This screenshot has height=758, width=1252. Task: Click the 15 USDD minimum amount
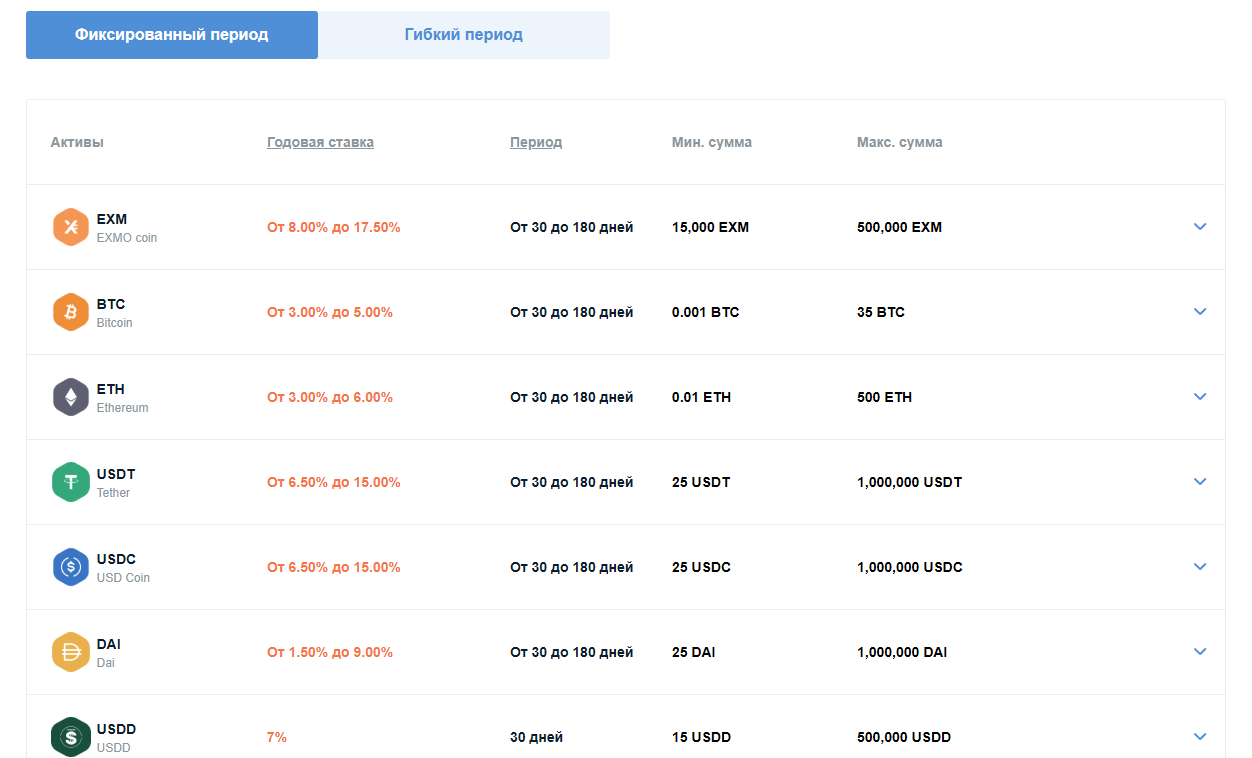[x=701, y=737]
